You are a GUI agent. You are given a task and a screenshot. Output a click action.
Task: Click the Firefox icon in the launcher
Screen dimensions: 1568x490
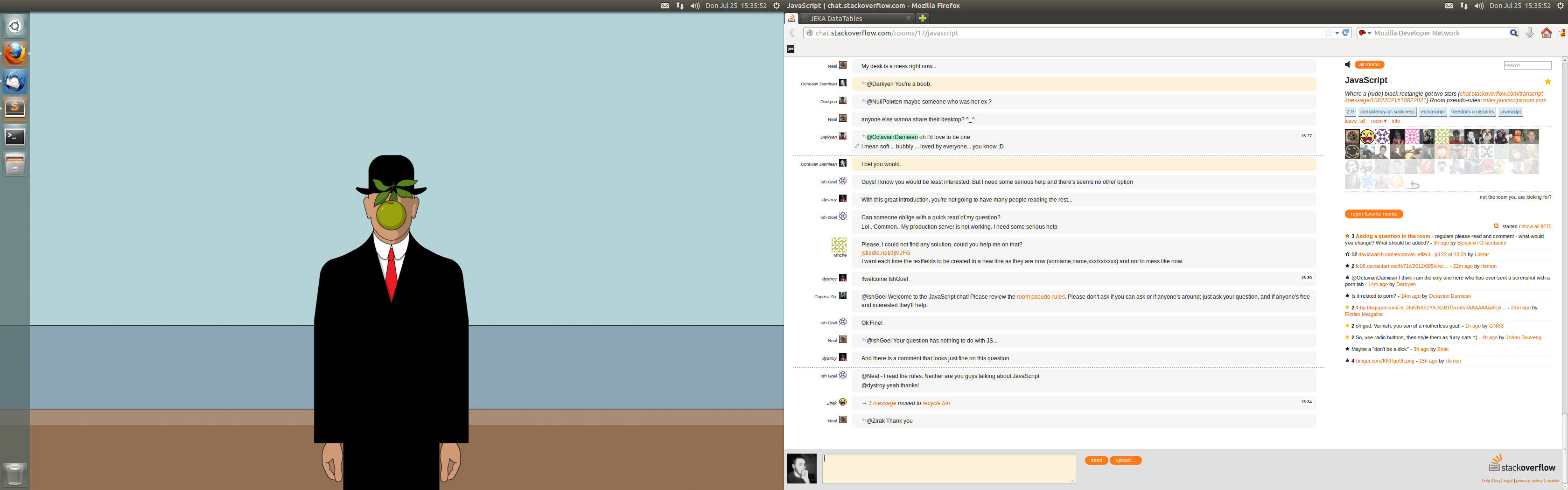click(x=14, y=54)
